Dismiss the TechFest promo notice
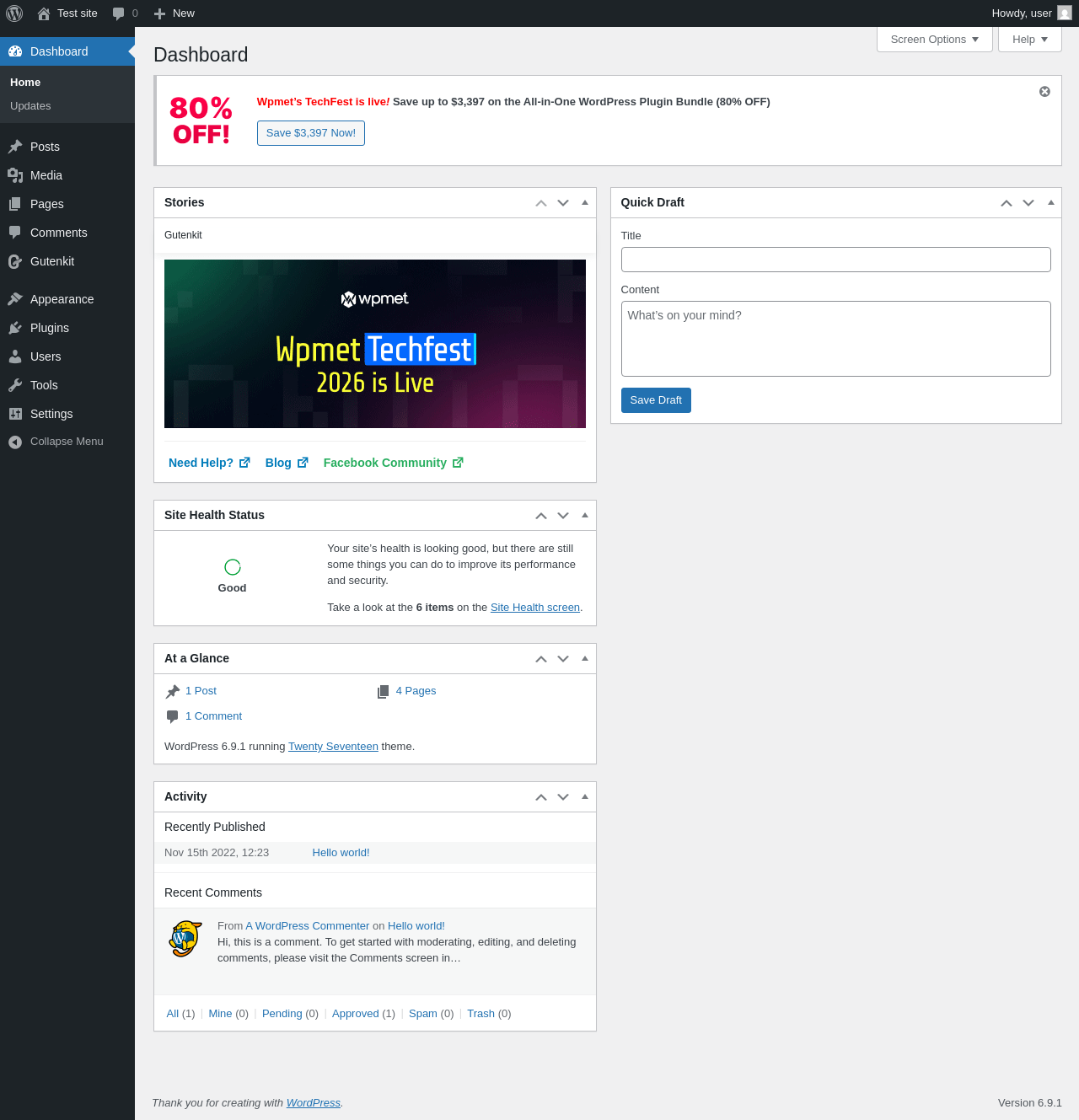This screenshot has width=1079, height=1120. pos(1044,92)
